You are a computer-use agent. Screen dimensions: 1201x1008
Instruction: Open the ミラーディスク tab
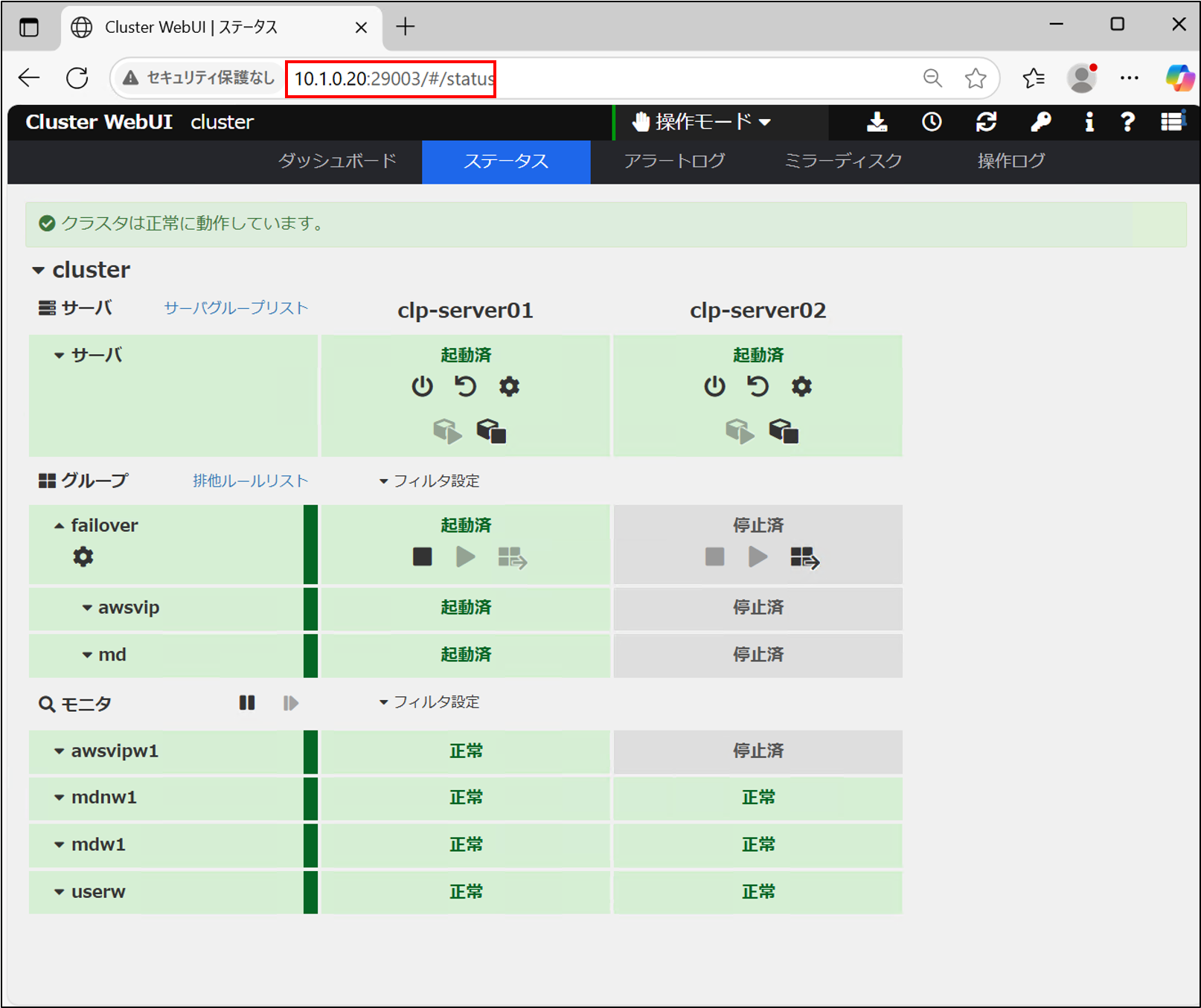[843, 161]
